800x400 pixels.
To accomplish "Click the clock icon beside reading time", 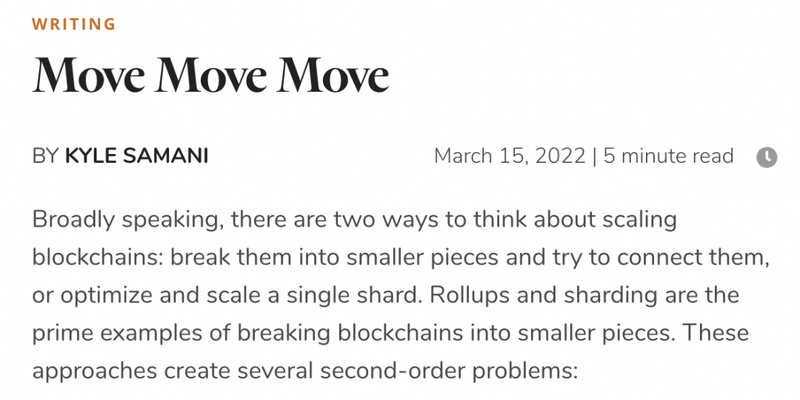I will pos(766,157).
